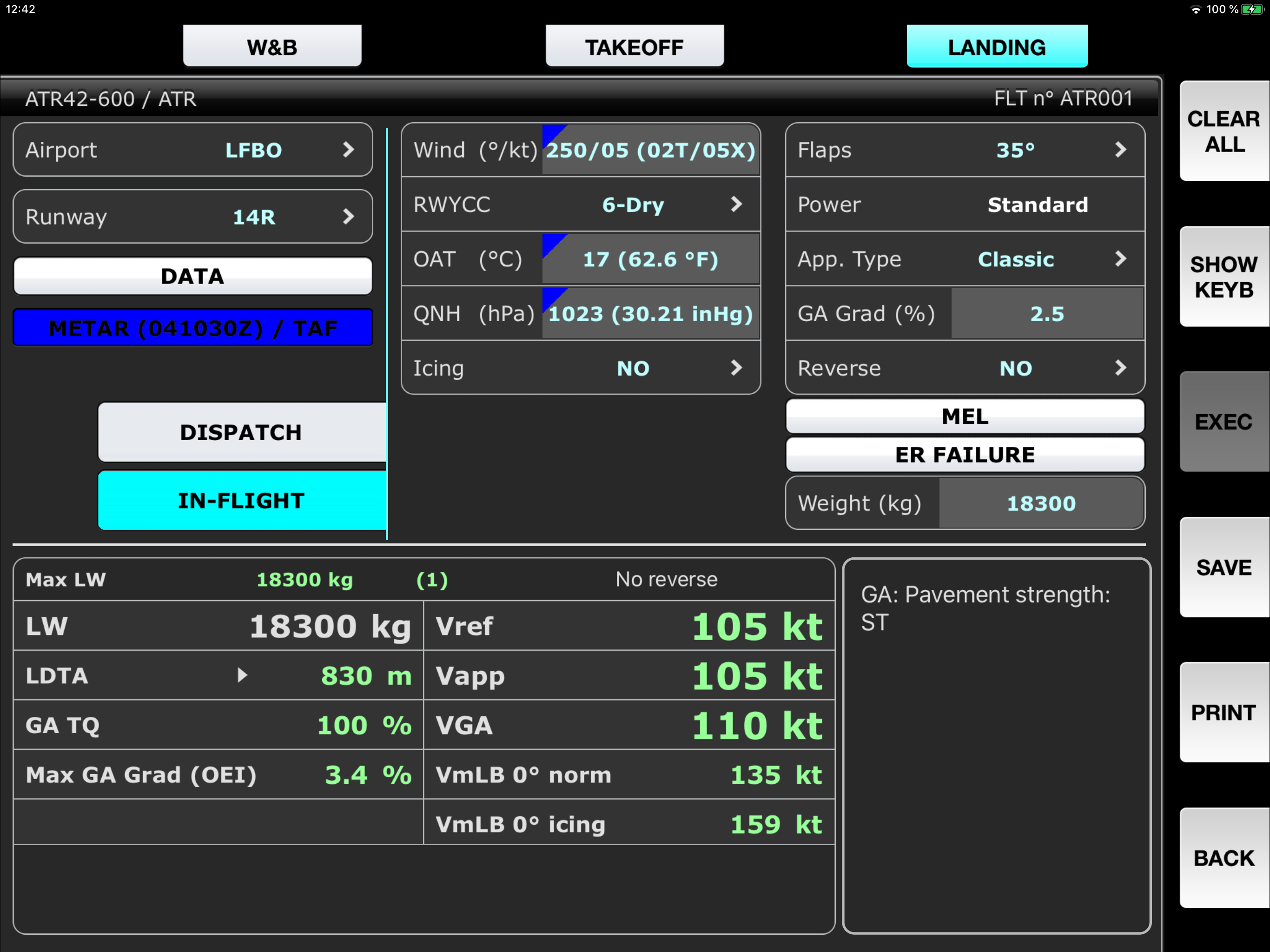Open Reverse NO options chevron

[x=1120, y=368]
